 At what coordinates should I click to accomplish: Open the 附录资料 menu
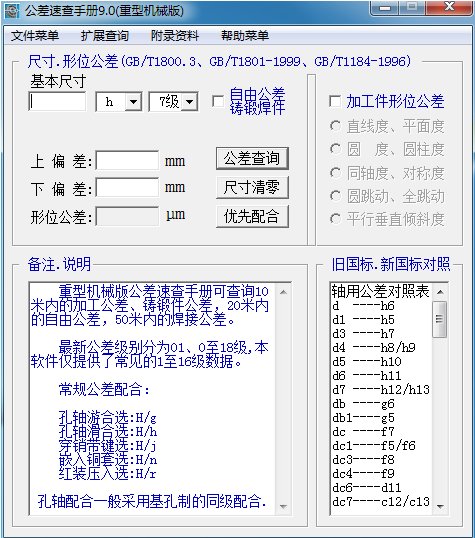pos(175,35)
